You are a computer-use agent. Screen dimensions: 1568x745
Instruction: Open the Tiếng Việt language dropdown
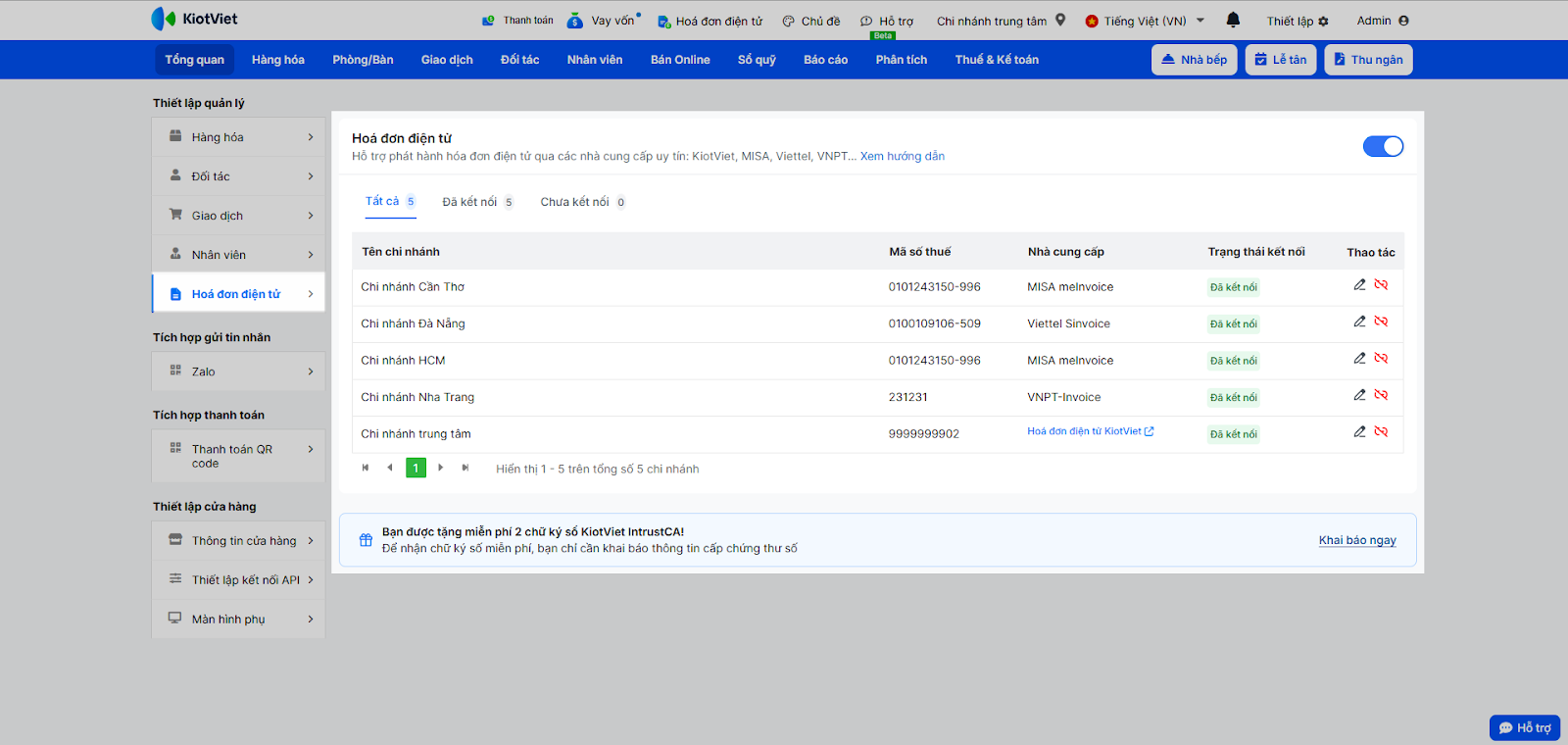1145,21
